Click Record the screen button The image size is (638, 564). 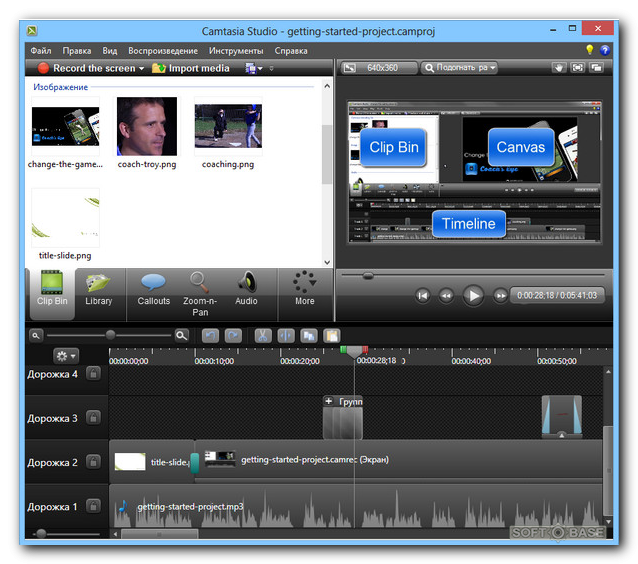tap(86, 68)
